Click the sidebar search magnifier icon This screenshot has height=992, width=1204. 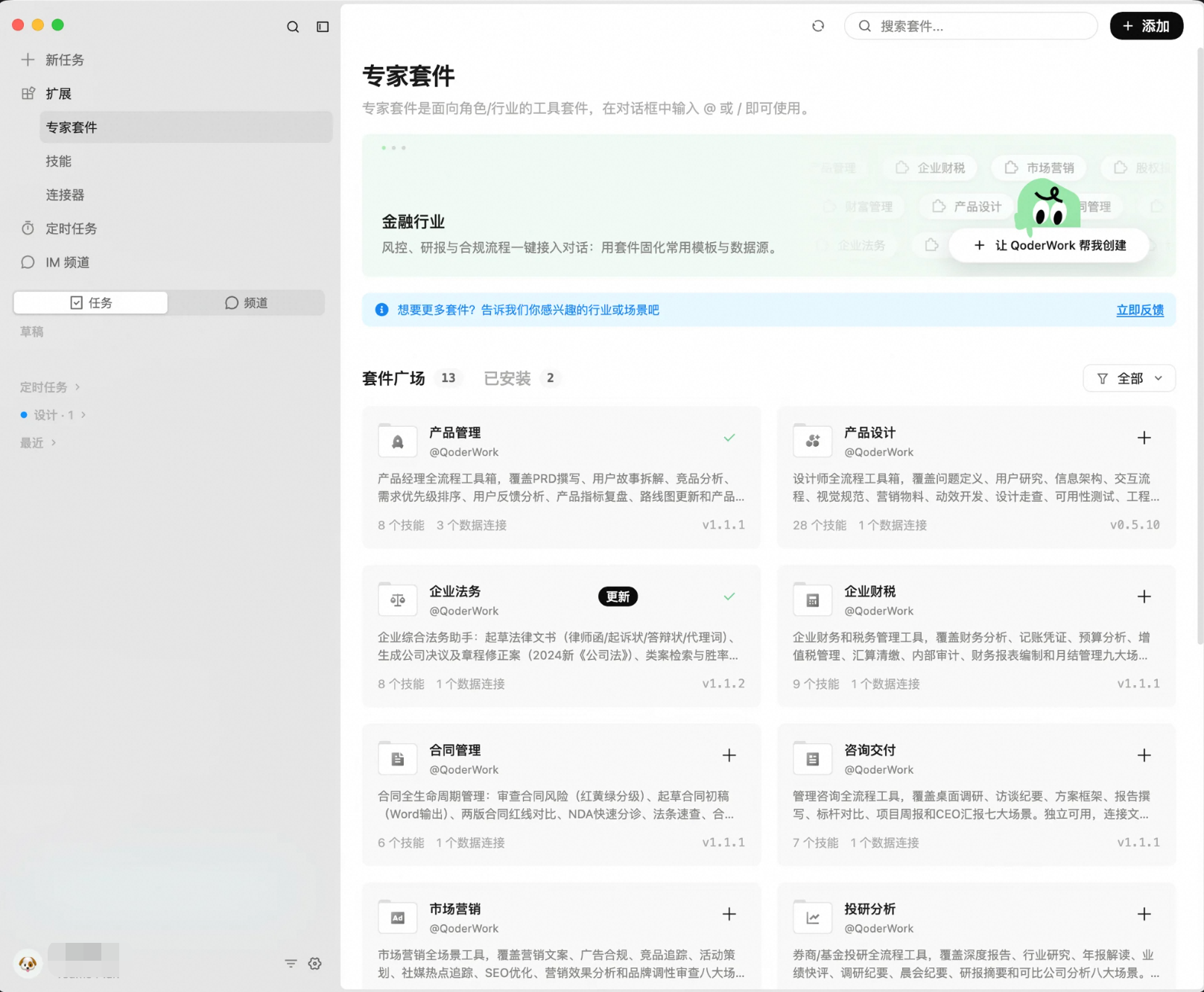pos(293,27)
